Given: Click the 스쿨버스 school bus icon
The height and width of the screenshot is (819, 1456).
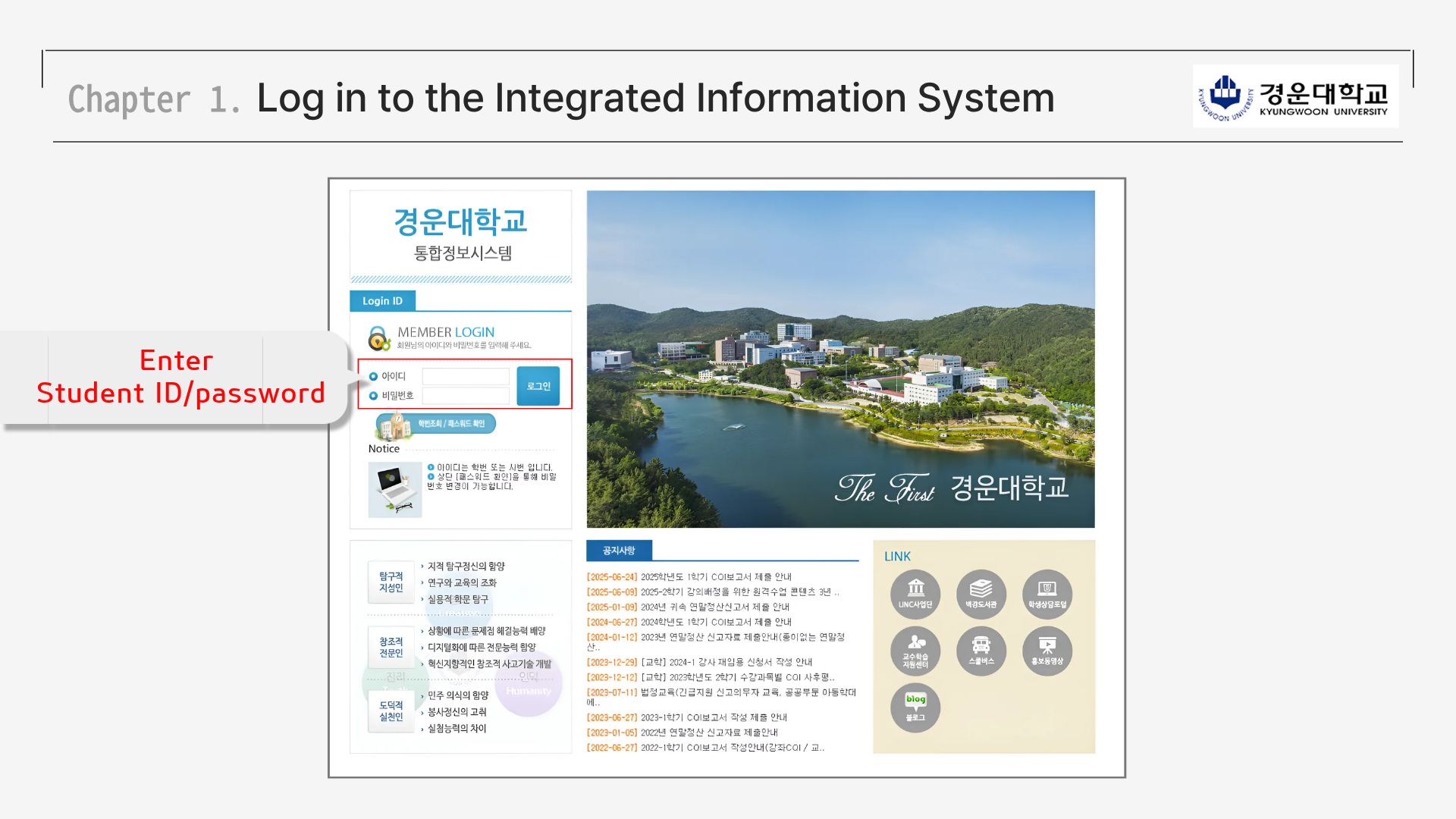Looking at the screenshot, I should 981,651.
